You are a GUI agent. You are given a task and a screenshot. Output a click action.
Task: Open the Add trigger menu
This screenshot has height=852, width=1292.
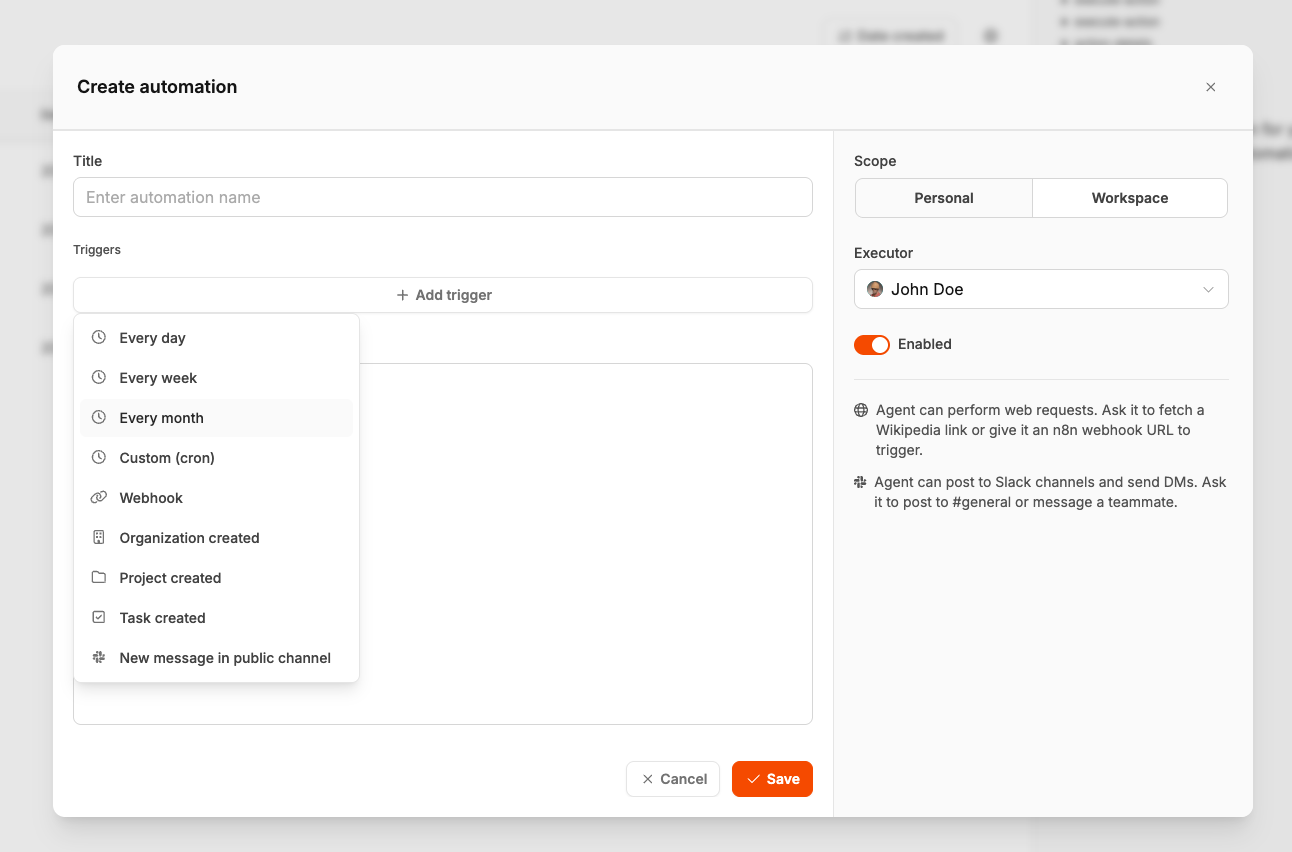point(443,295)
